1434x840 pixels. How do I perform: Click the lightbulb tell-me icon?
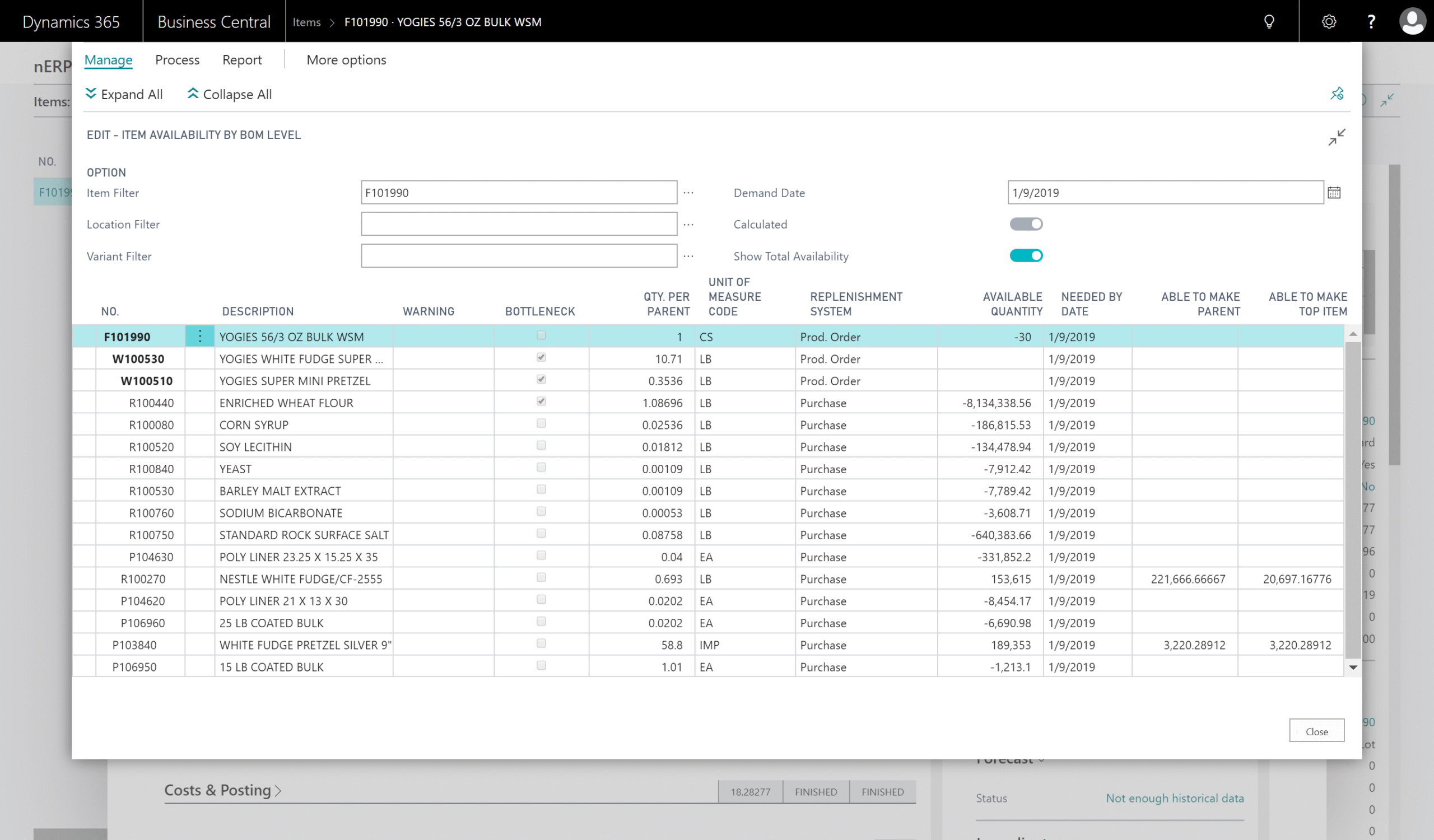point(1268,22)
